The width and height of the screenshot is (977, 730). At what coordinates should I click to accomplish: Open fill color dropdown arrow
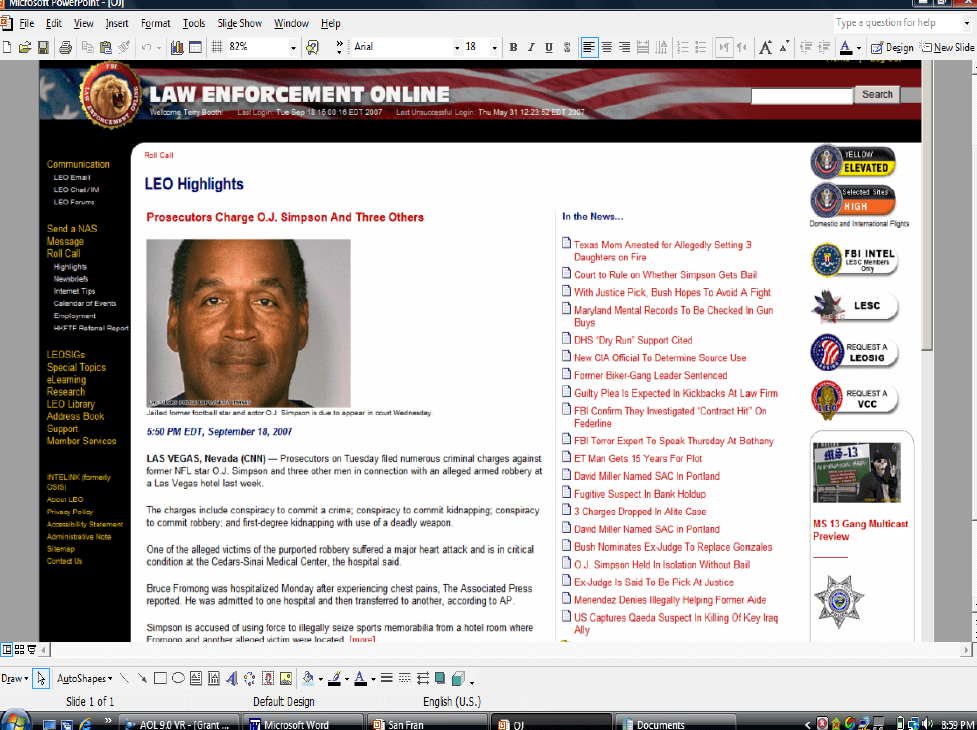tap(320, 679)
